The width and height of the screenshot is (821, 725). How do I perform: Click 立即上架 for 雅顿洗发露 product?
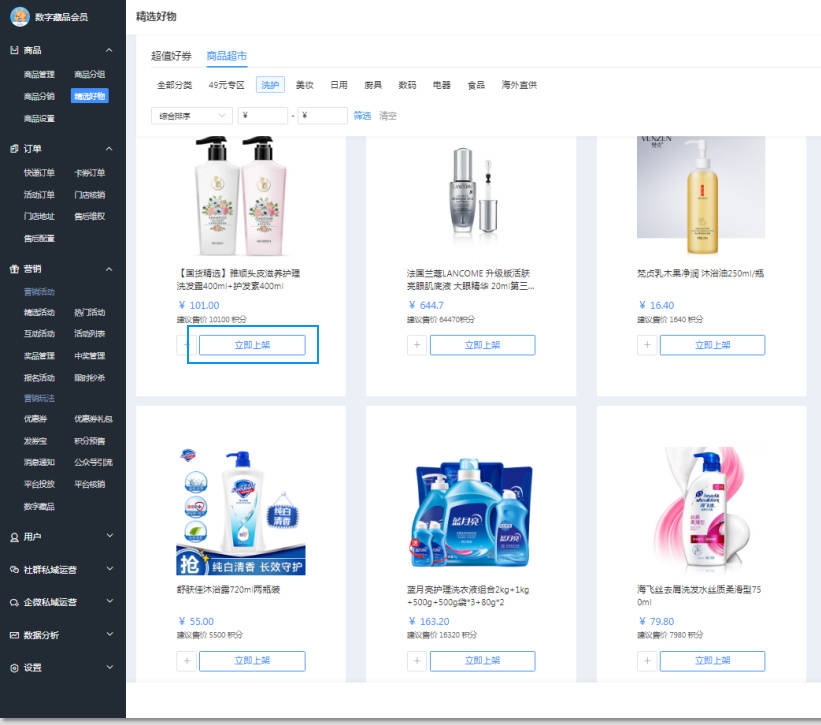click(x=252, y=345)
